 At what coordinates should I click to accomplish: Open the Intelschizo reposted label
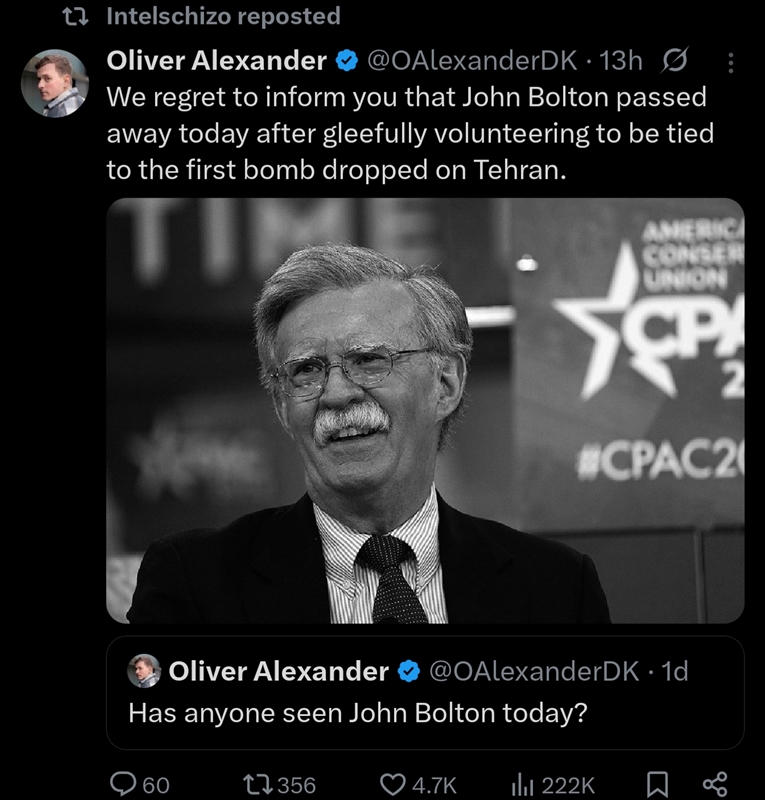(x=223, y=16)
